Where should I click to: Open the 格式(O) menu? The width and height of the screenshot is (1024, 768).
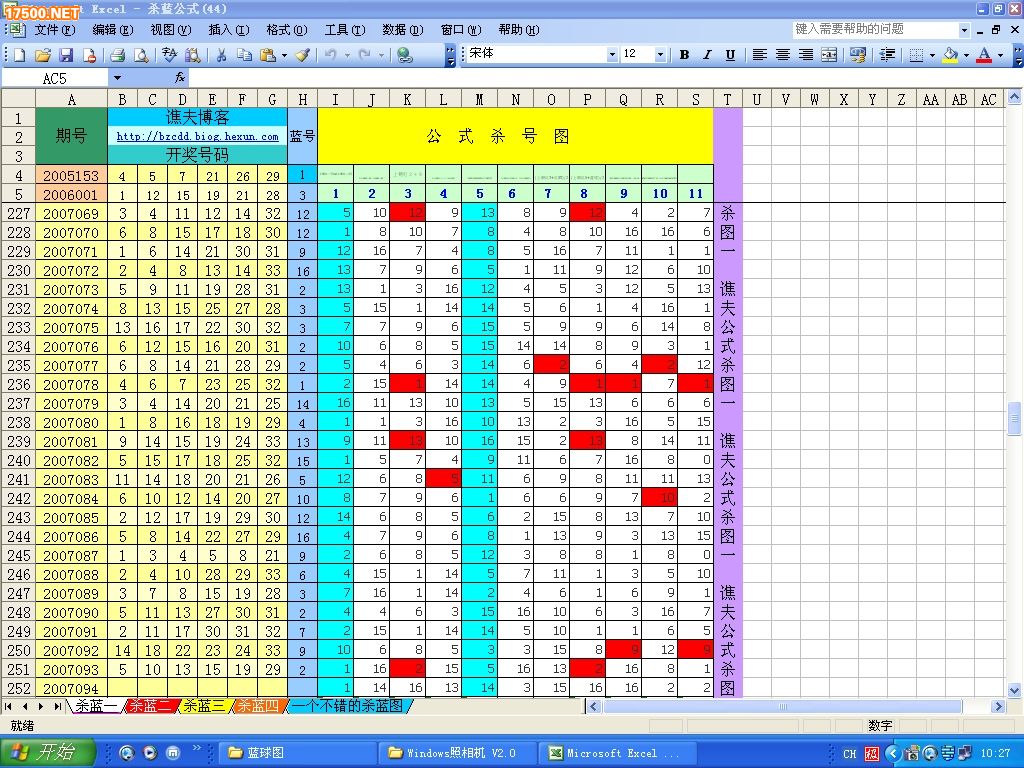coord(287,30)
